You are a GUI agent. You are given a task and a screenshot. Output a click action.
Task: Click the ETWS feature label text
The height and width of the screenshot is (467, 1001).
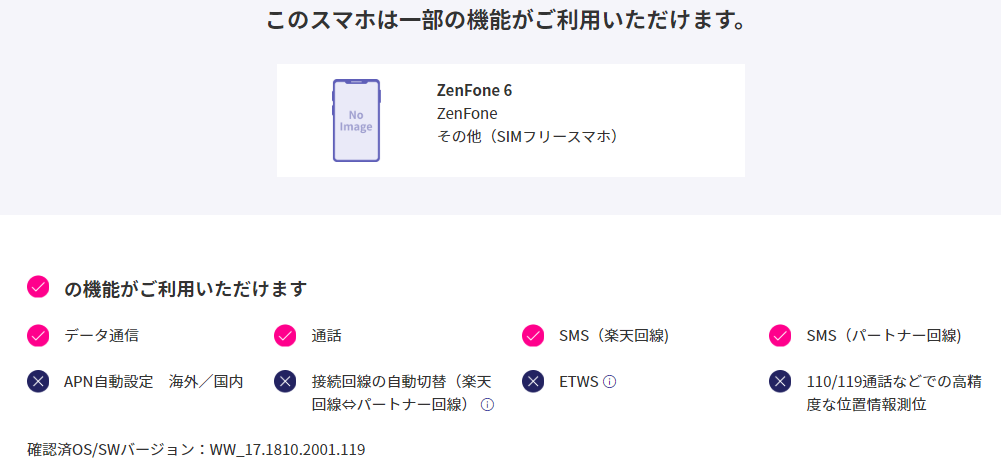tap(578, 382)
